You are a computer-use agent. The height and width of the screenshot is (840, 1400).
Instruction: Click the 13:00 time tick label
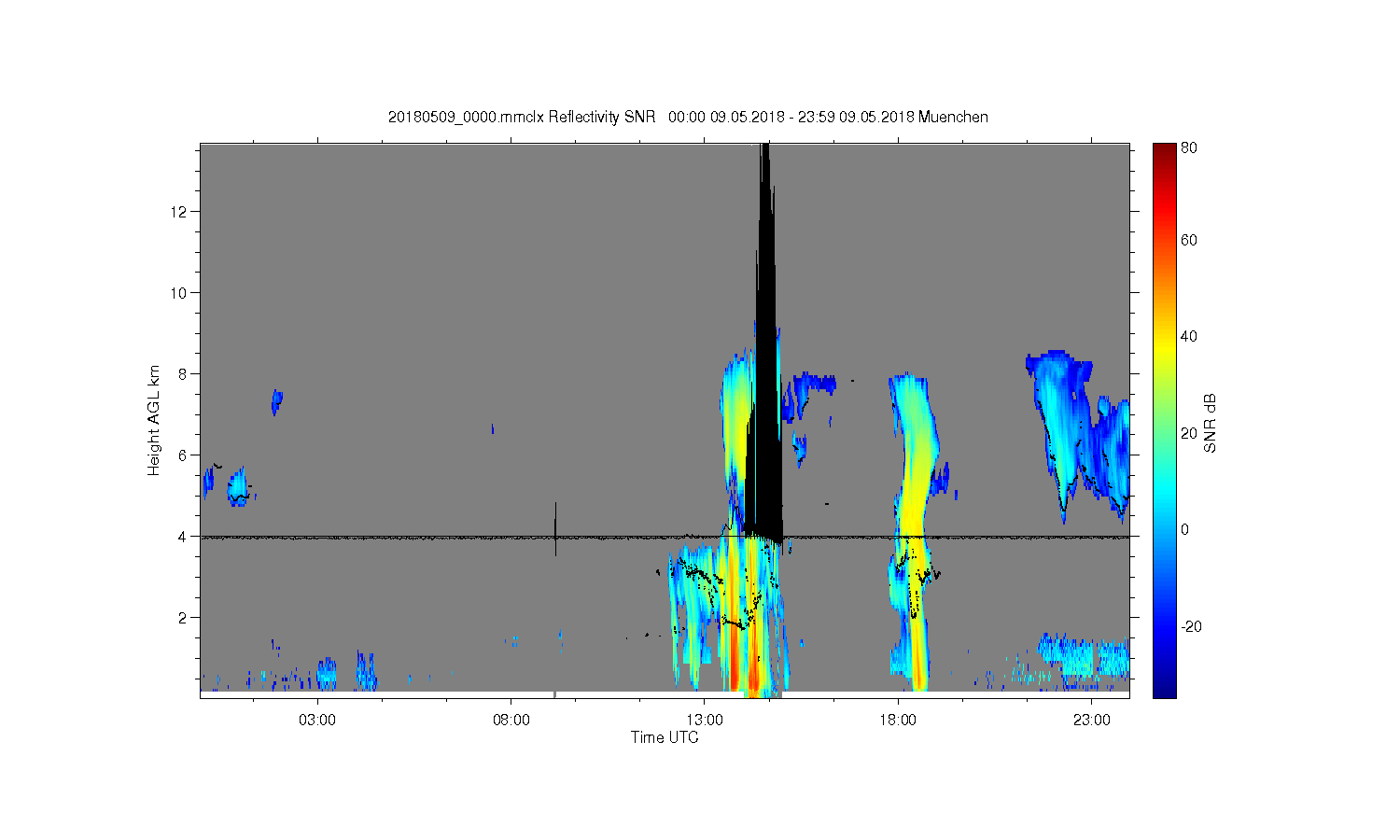tap(705, 721)
